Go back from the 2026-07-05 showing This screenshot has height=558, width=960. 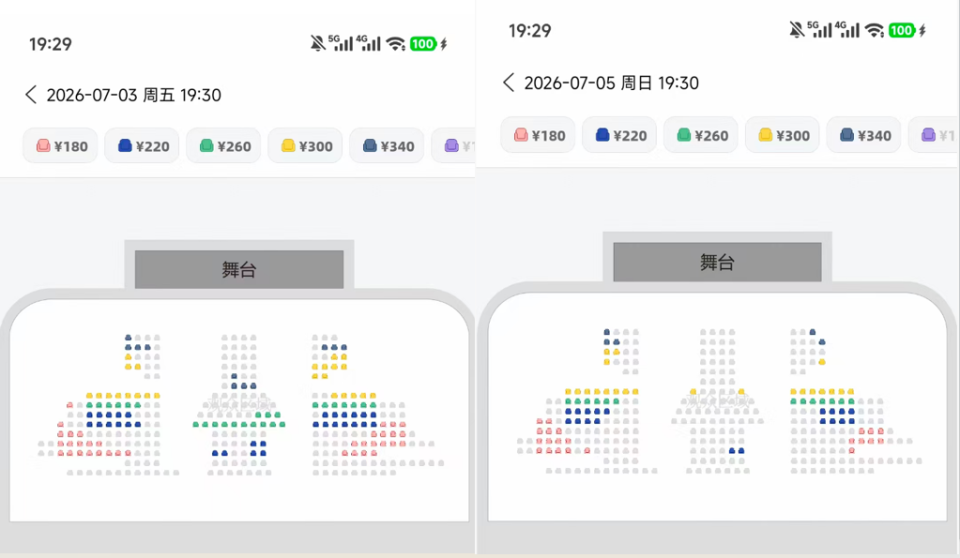(509, 83)
